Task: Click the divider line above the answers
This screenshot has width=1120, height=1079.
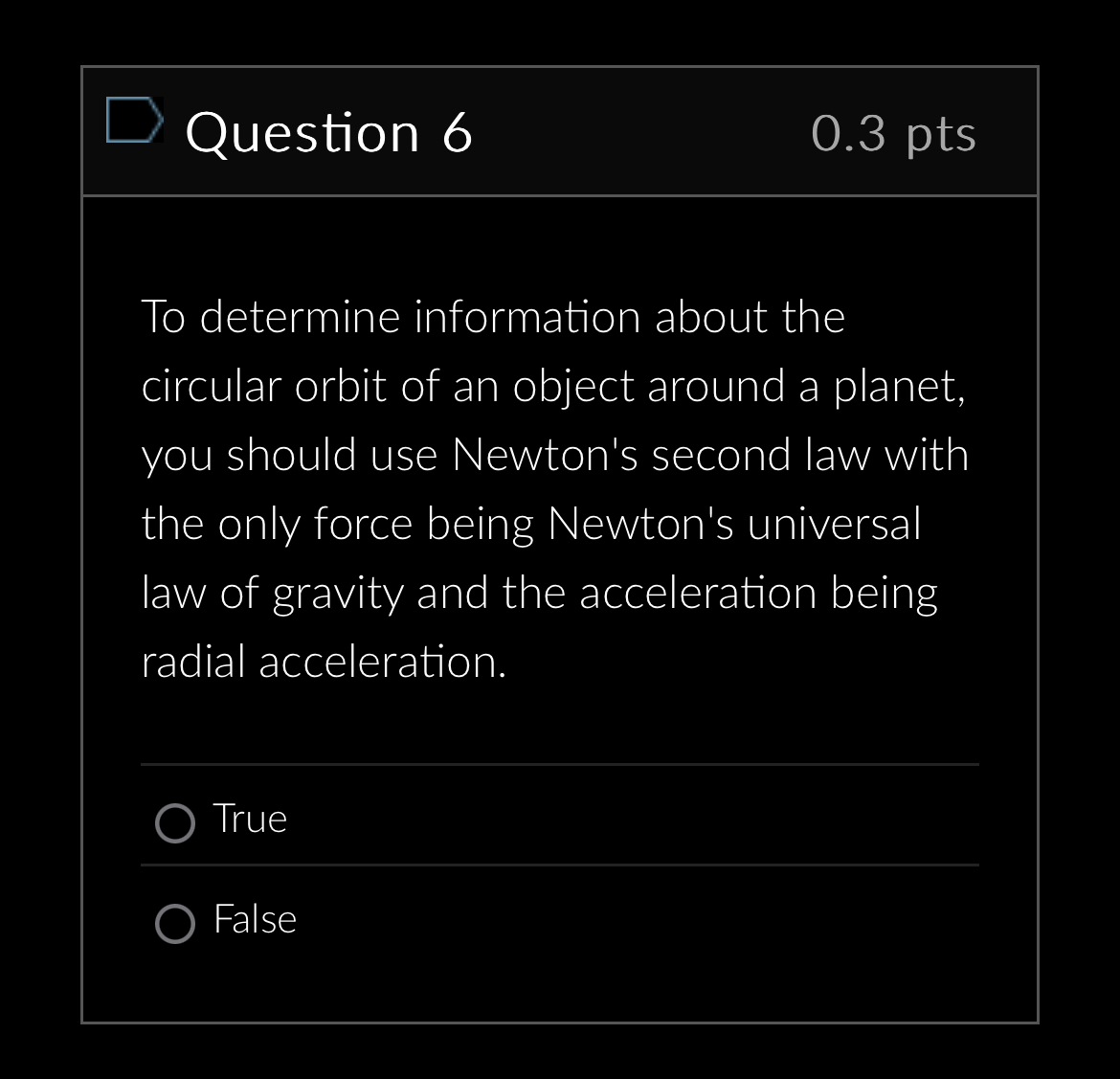Action: (560, 764)
